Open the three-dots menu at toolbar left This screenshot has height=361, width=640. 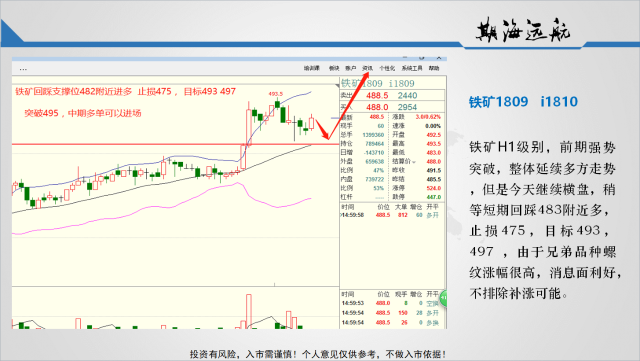[23, 69]
